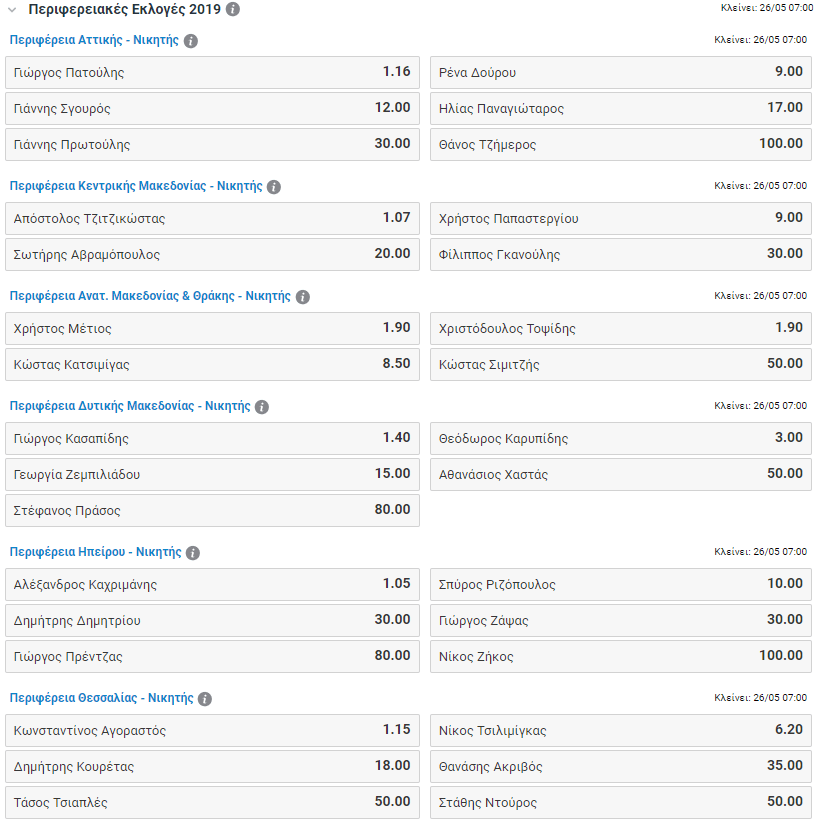
Task: Click info icon for Περιφέρεια Δυτικής Μακεδονίας
Action: [x=262, y=407]
